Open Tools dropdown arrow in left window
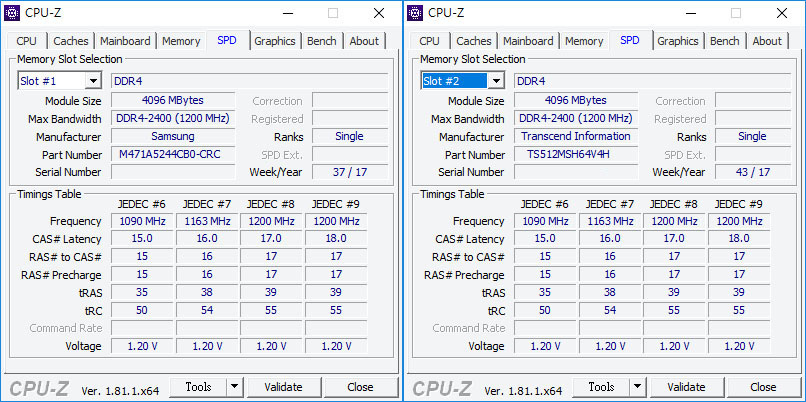The height and width of the screenshot is (402, 806). [x=234, y=387]
